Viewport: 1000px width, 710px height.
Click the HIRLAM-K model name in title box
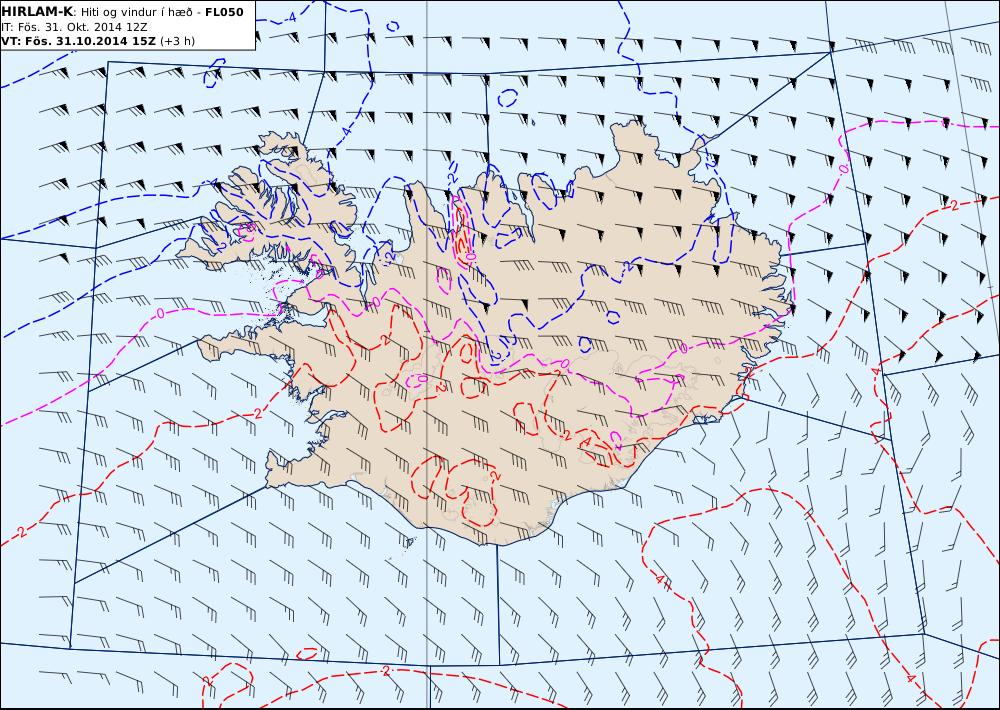(37, 12)
